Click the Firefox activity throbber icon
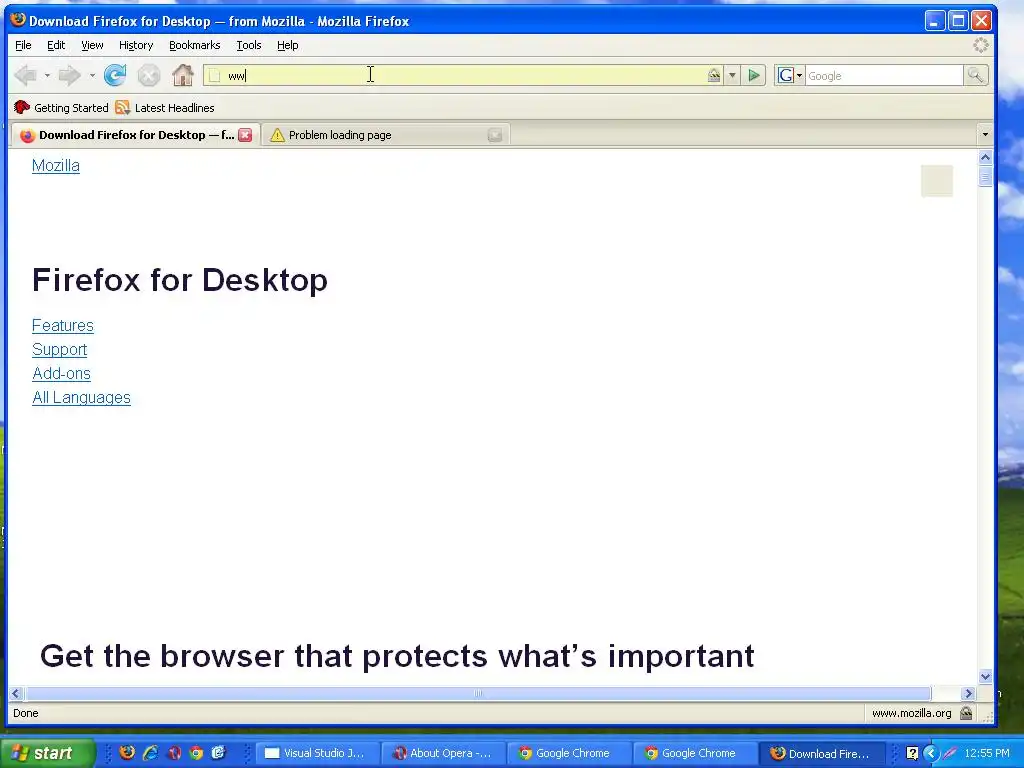 980,45
